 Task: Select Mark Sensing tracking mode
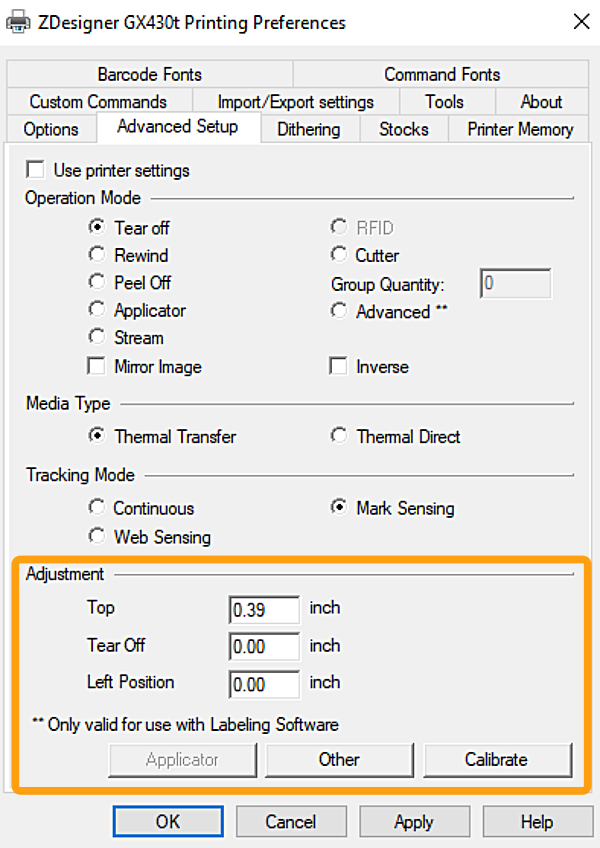(x=339, y=507)
